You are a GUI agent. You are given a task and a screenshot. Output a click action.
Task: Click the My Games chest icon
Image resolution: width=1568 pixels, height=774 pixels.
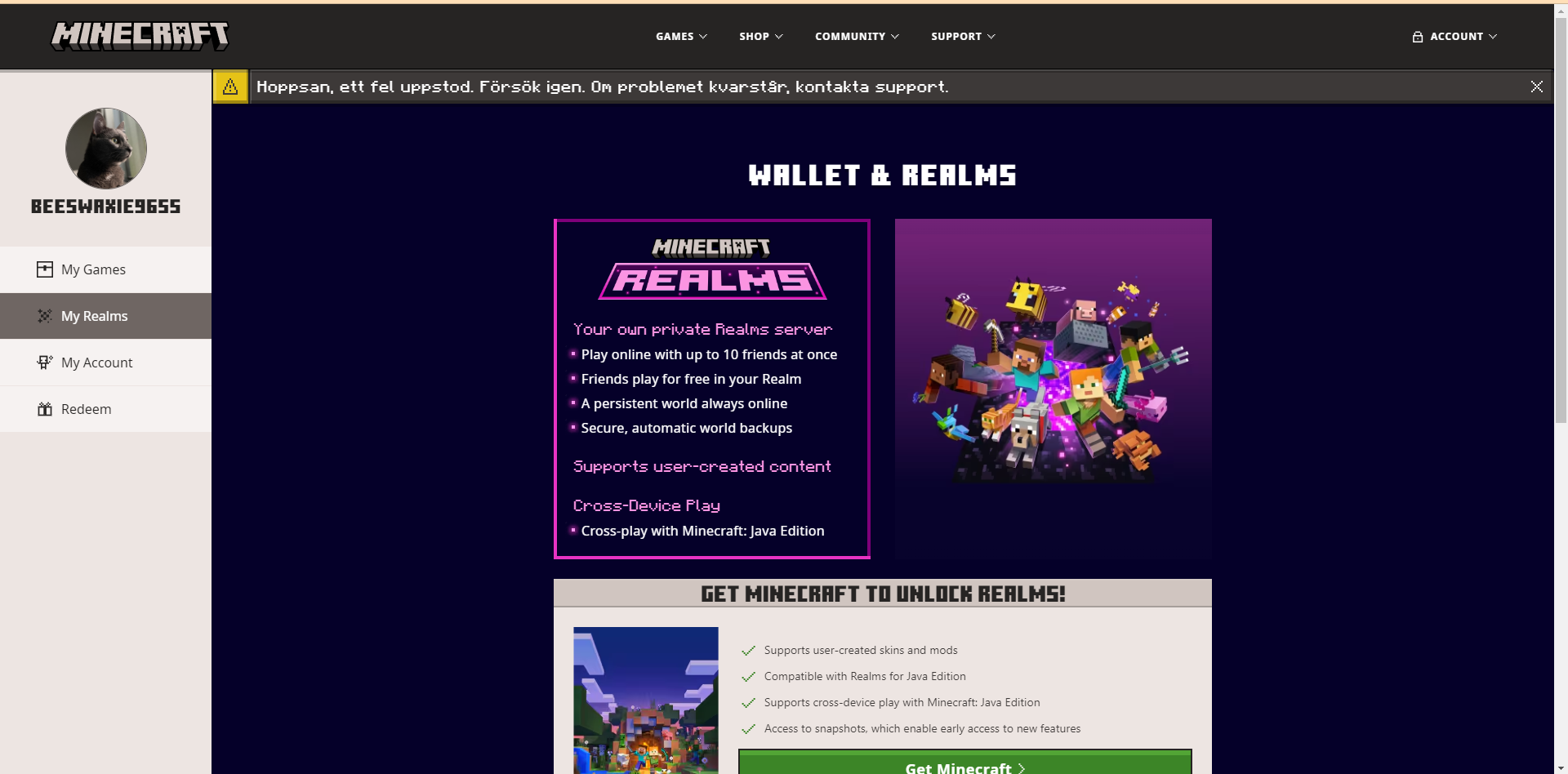click(45, 269)
